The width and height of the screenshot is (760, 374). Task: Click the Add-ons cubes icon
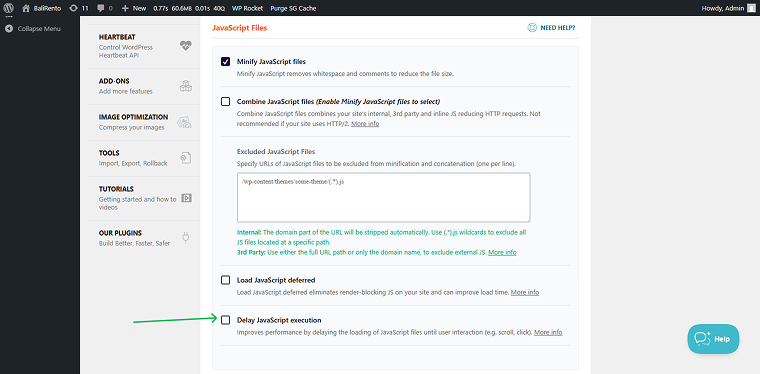[186, 86]
